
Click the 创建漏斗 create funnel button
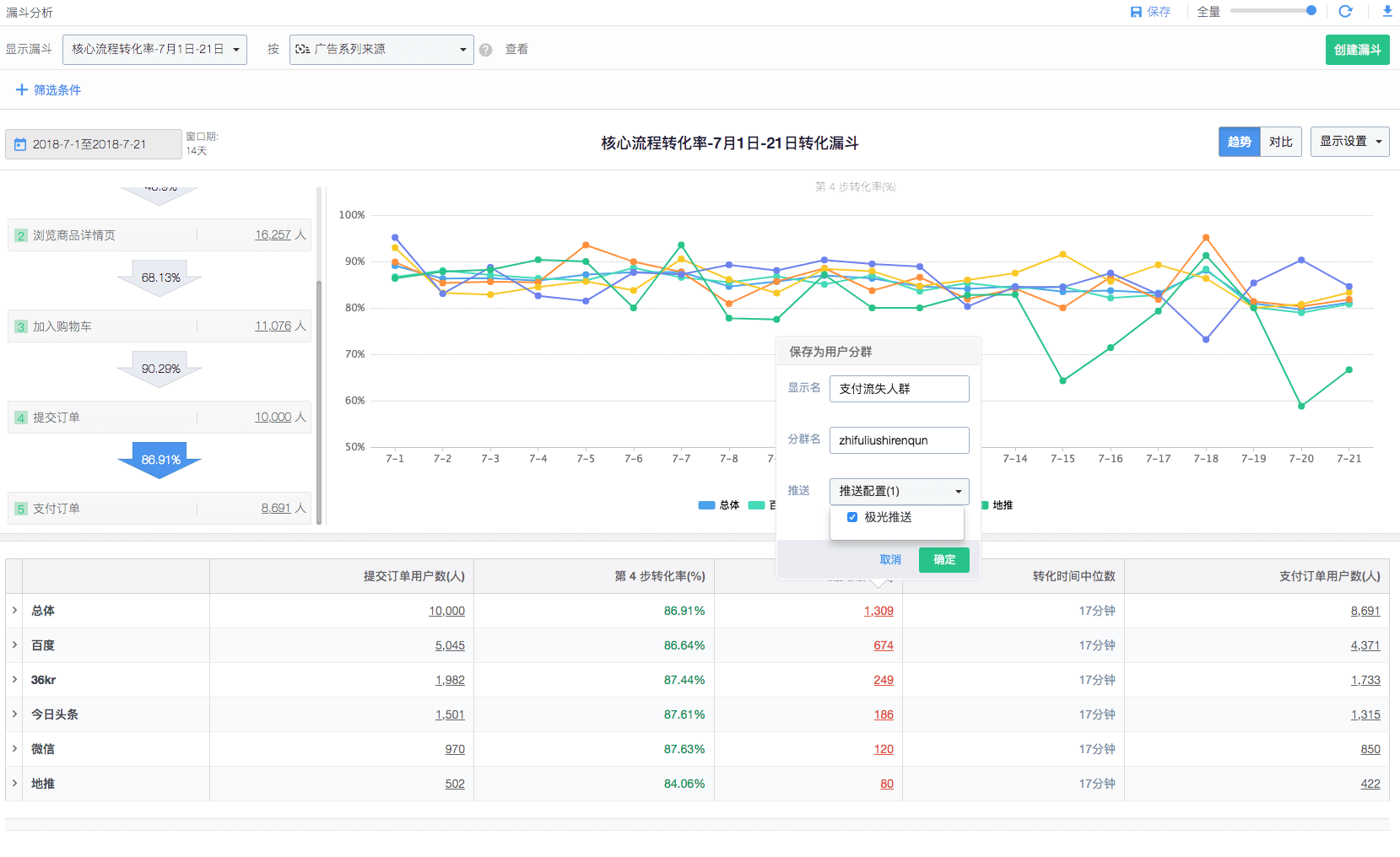point(1357,50)
